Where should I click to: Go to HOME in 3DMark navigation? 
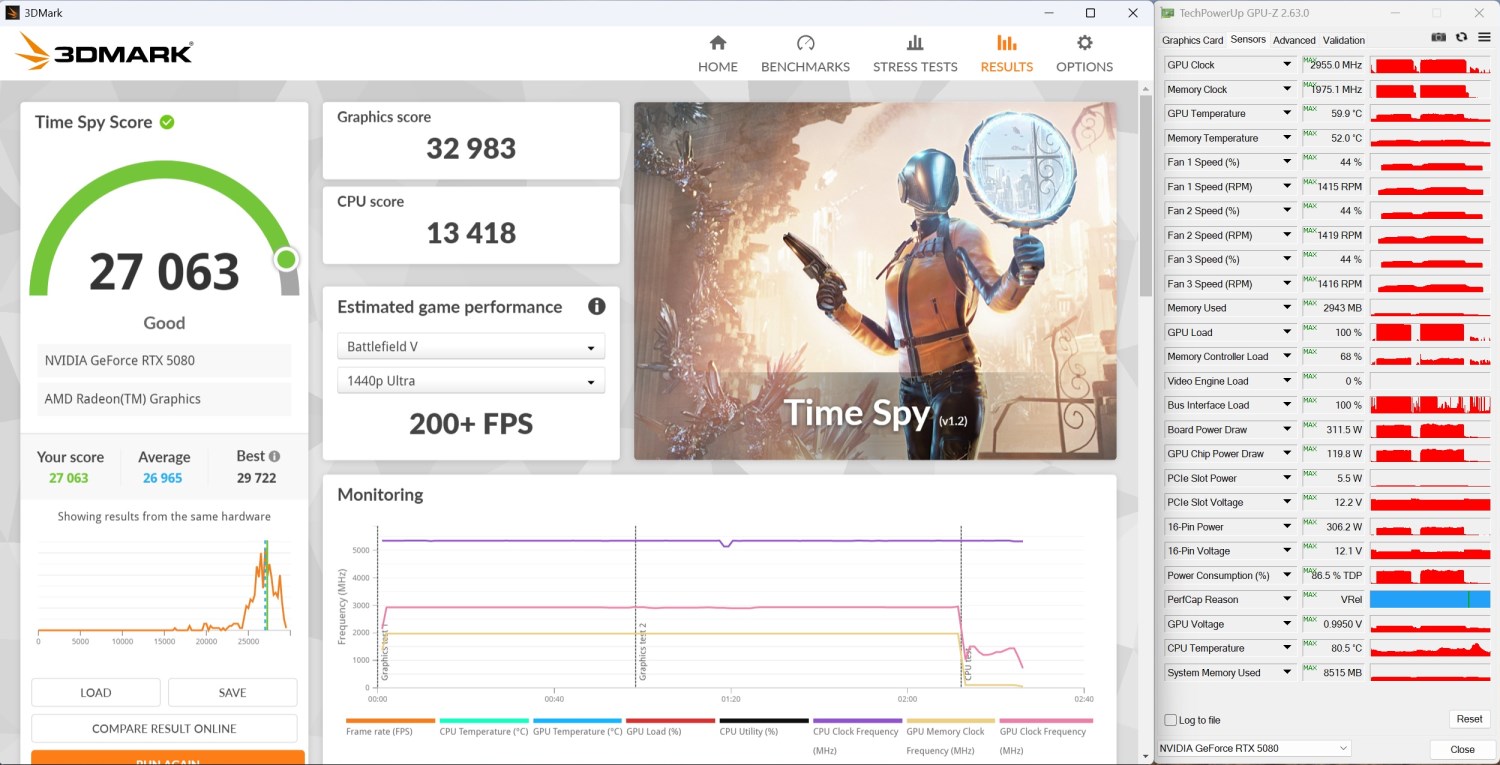(x=718, y=54)
